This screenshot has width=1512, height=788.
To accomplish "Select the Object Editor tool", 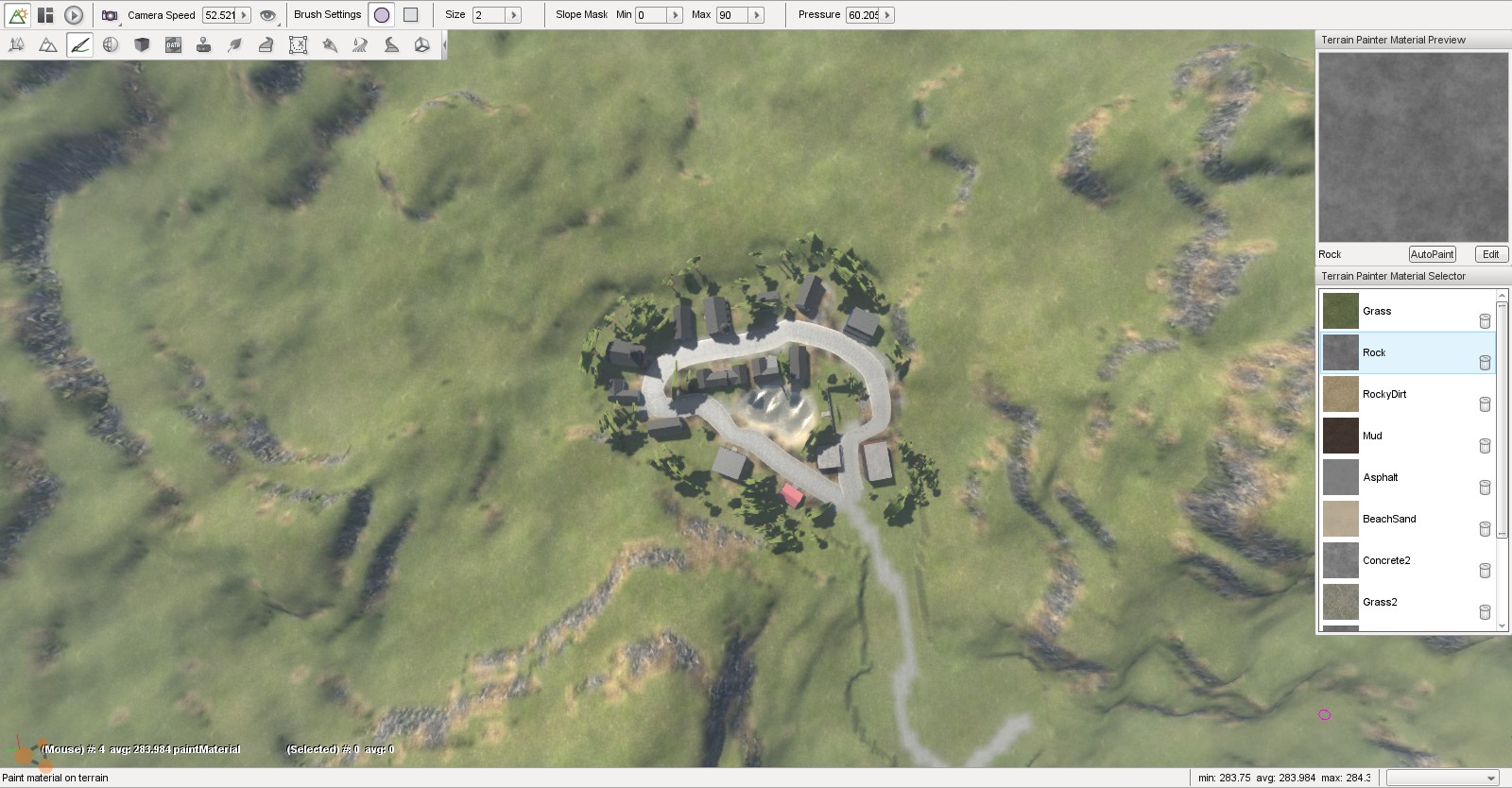I will [17, 44].
